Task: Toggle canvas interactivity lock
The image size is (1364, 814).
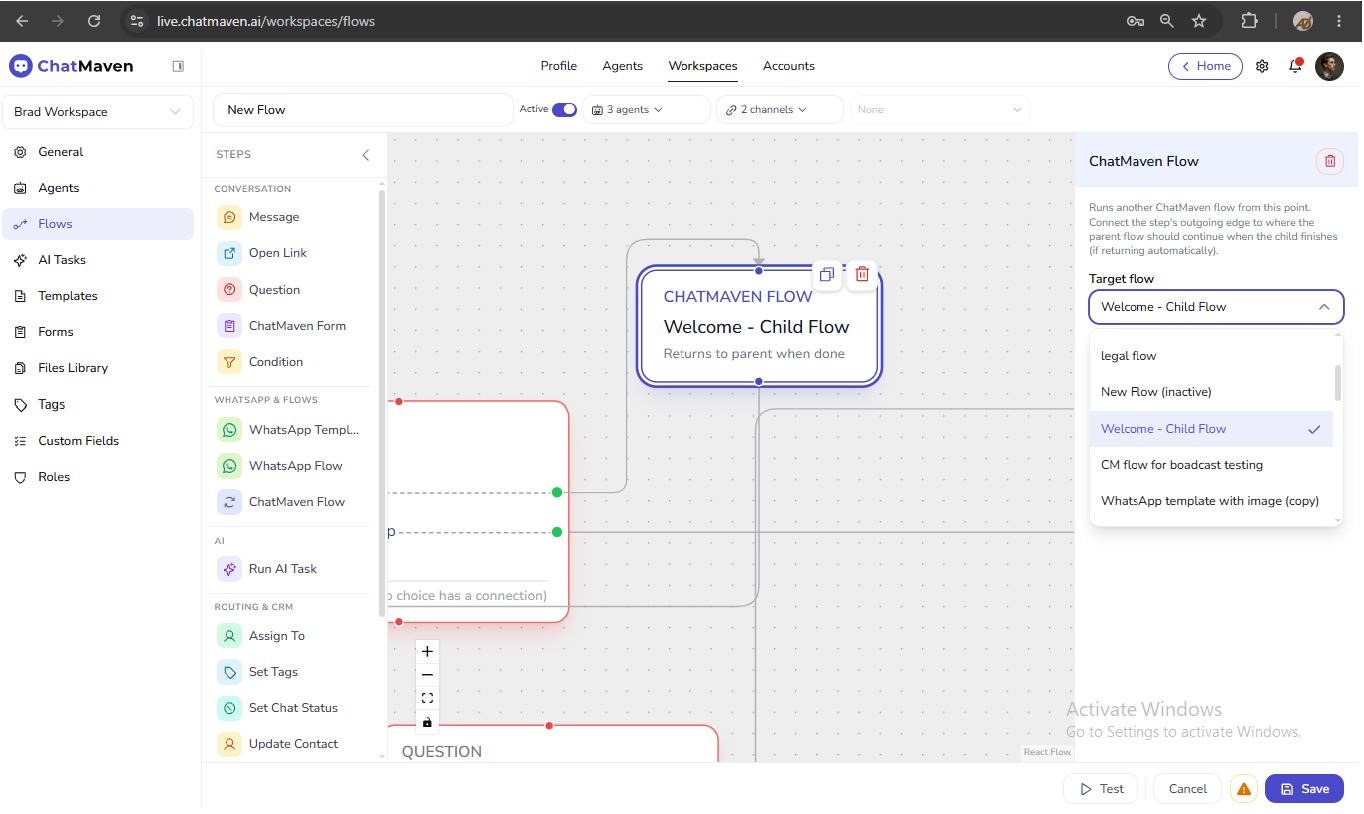Action: tap(428, 722)
